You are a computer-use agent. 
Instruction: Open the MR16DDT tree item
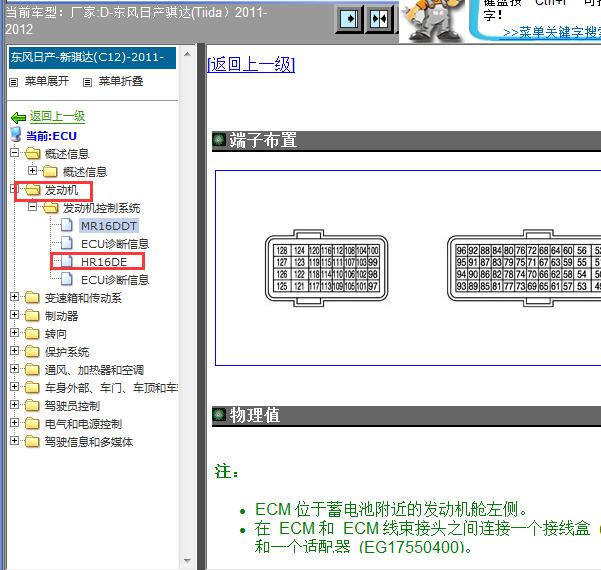pos(109,226)
